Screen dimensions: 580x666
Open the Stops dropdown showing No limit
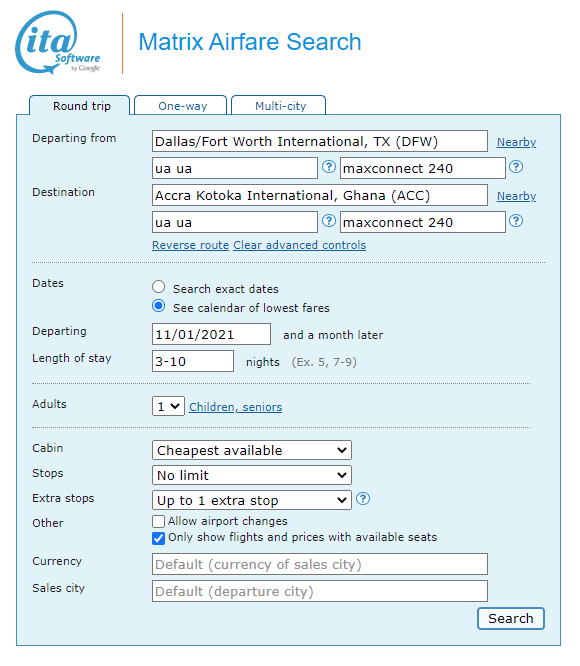(x=252, y=475)
